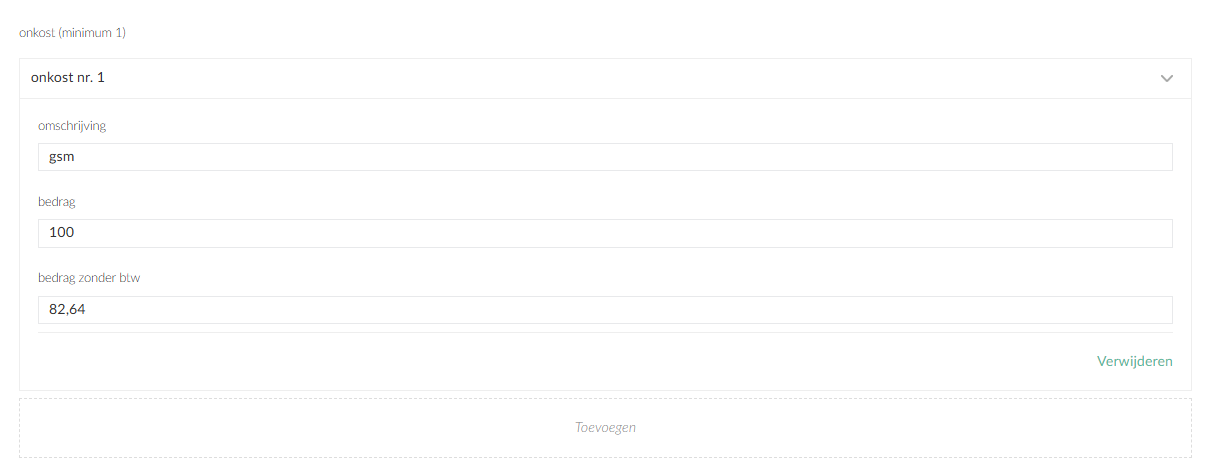Click the 82,64 value
The width and height of the screenshot is (1214, 476).
click(x=67, y=310)
